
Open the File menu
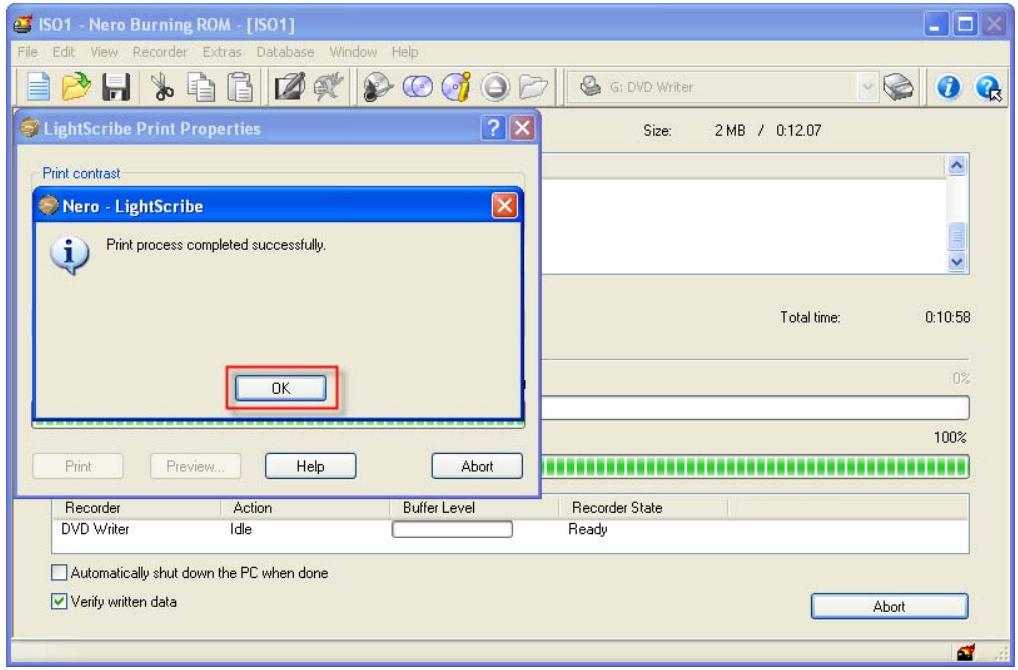pyautogui.click(x=27, y=52)
